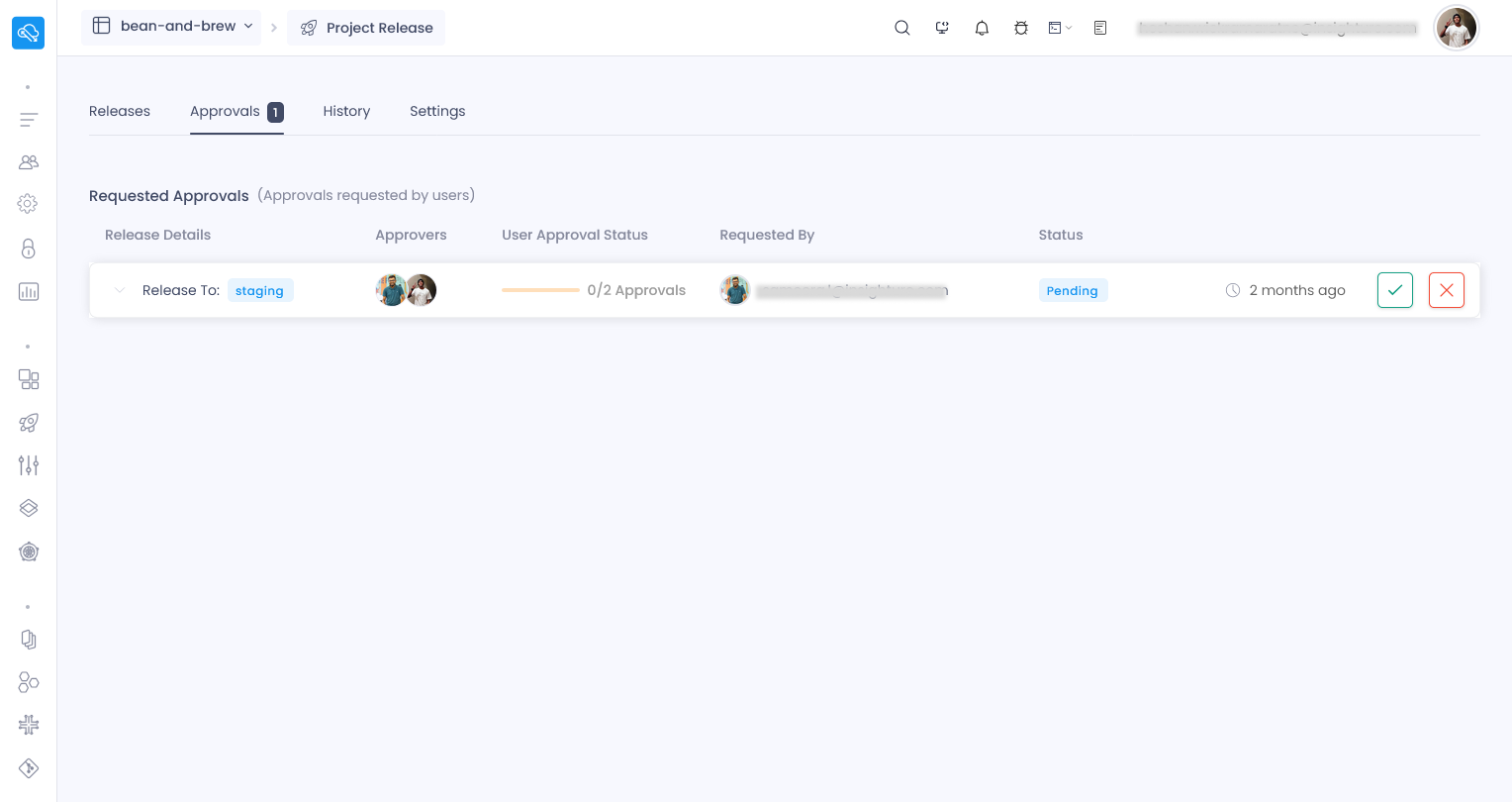Switch to the History tab
This screenshot has height=802, width=1512.
[x=346, y=111]
